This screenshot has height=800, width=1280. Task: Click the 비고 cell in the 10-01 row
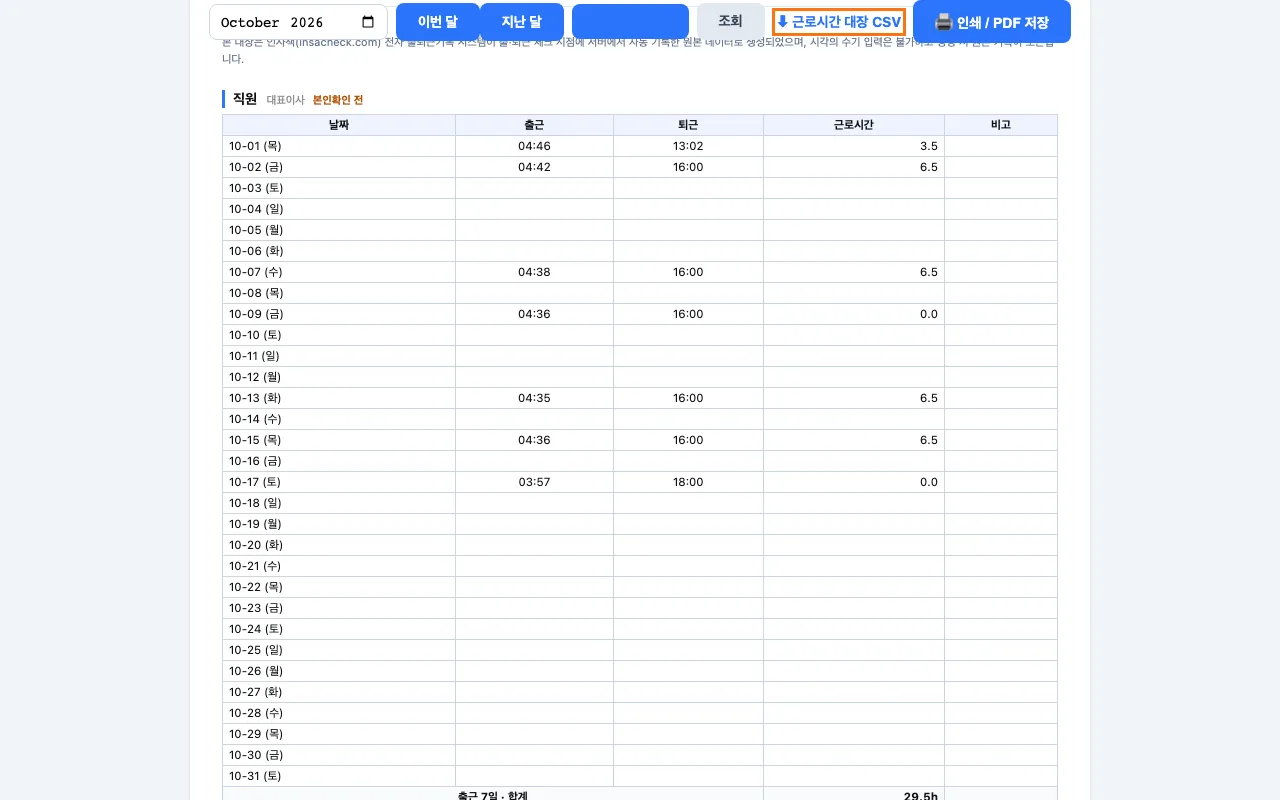click(x=1001, y=146)
